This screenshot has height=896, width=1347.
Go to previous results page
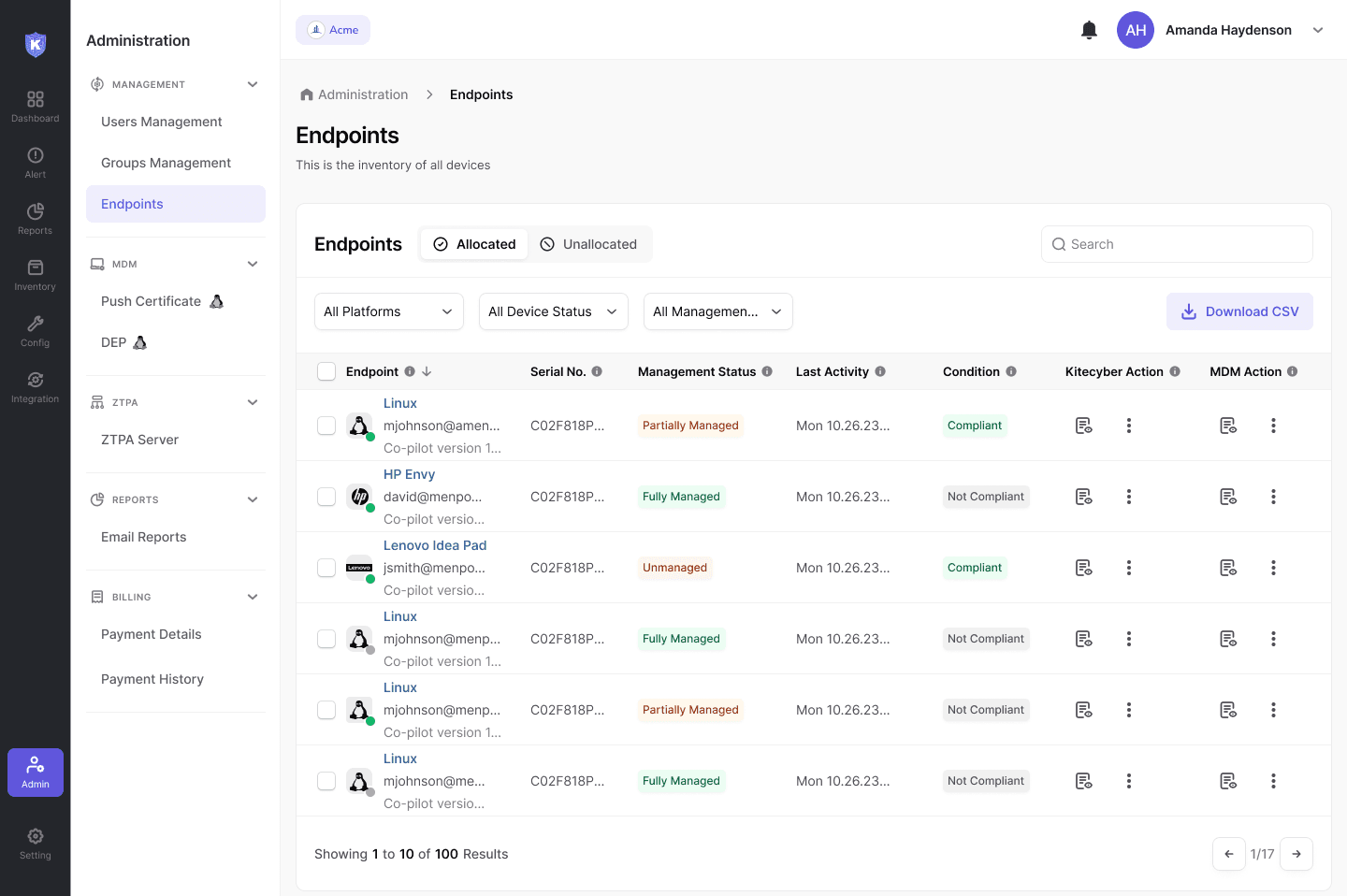pos(1229,854)
